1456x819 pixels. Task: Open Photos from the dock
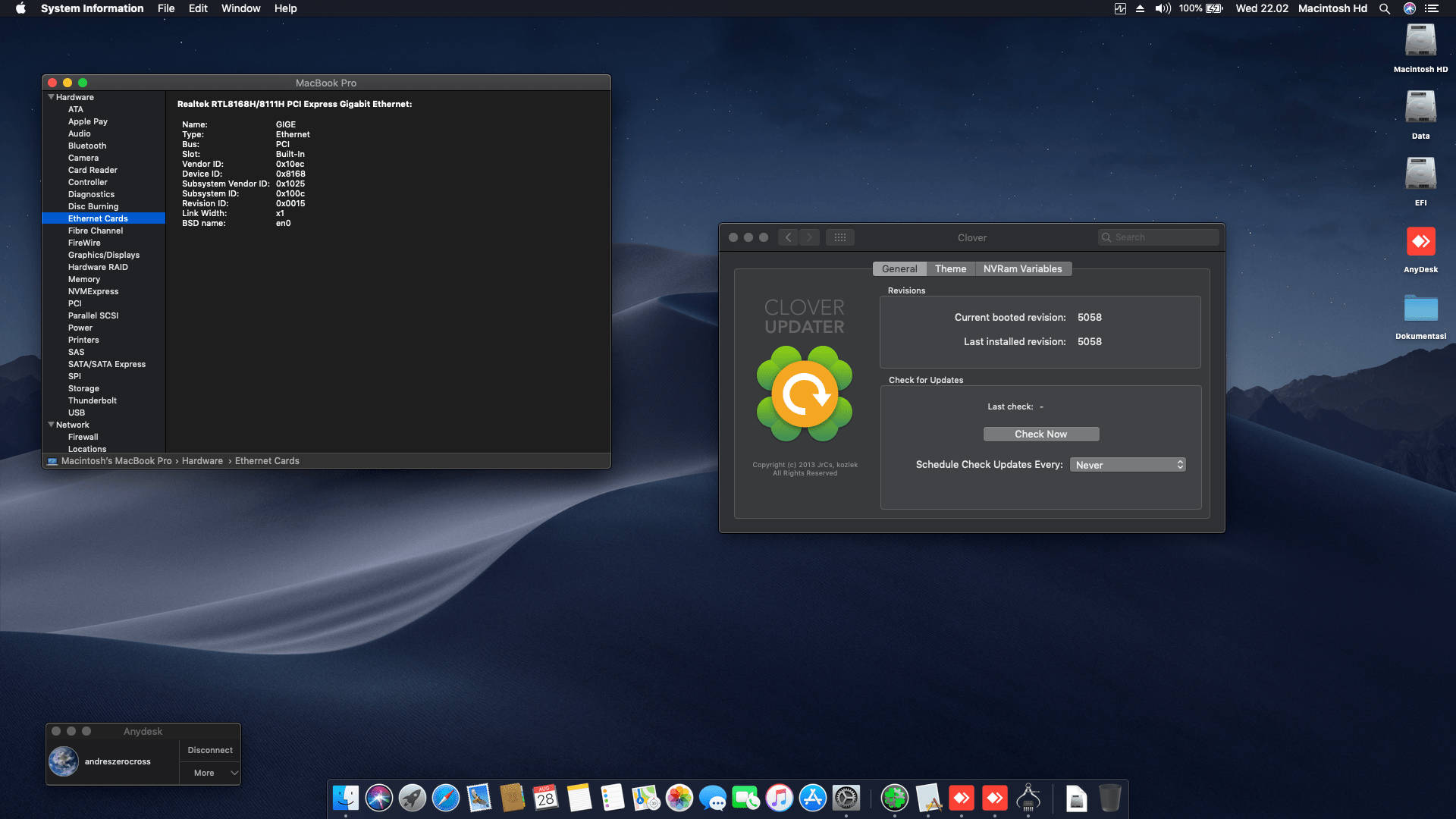(679, 798)
